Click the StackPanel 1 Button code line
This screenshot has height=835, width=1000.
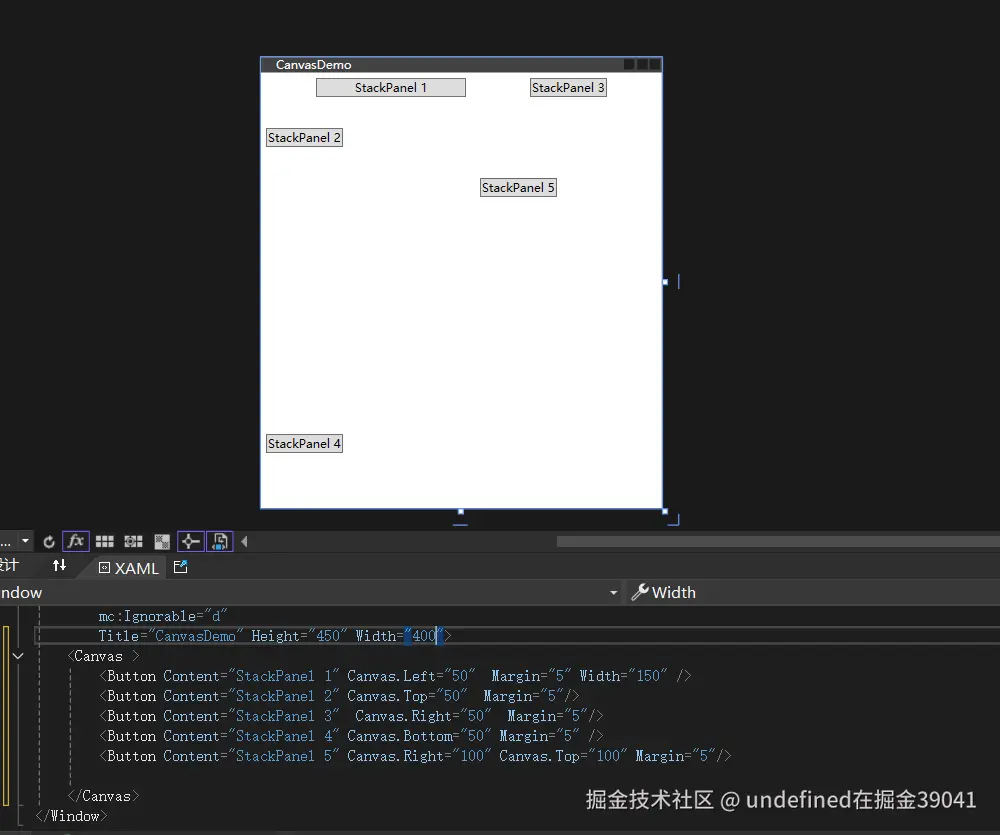395,676
